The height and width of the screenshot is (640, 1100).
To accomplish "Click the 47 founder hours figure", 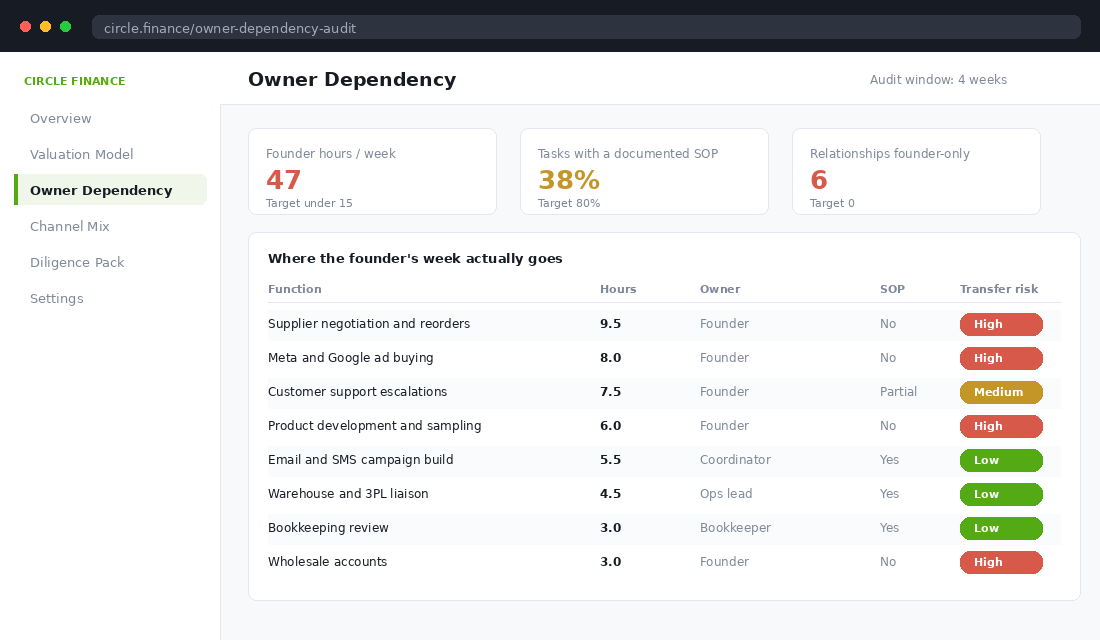I will (283, 180).
